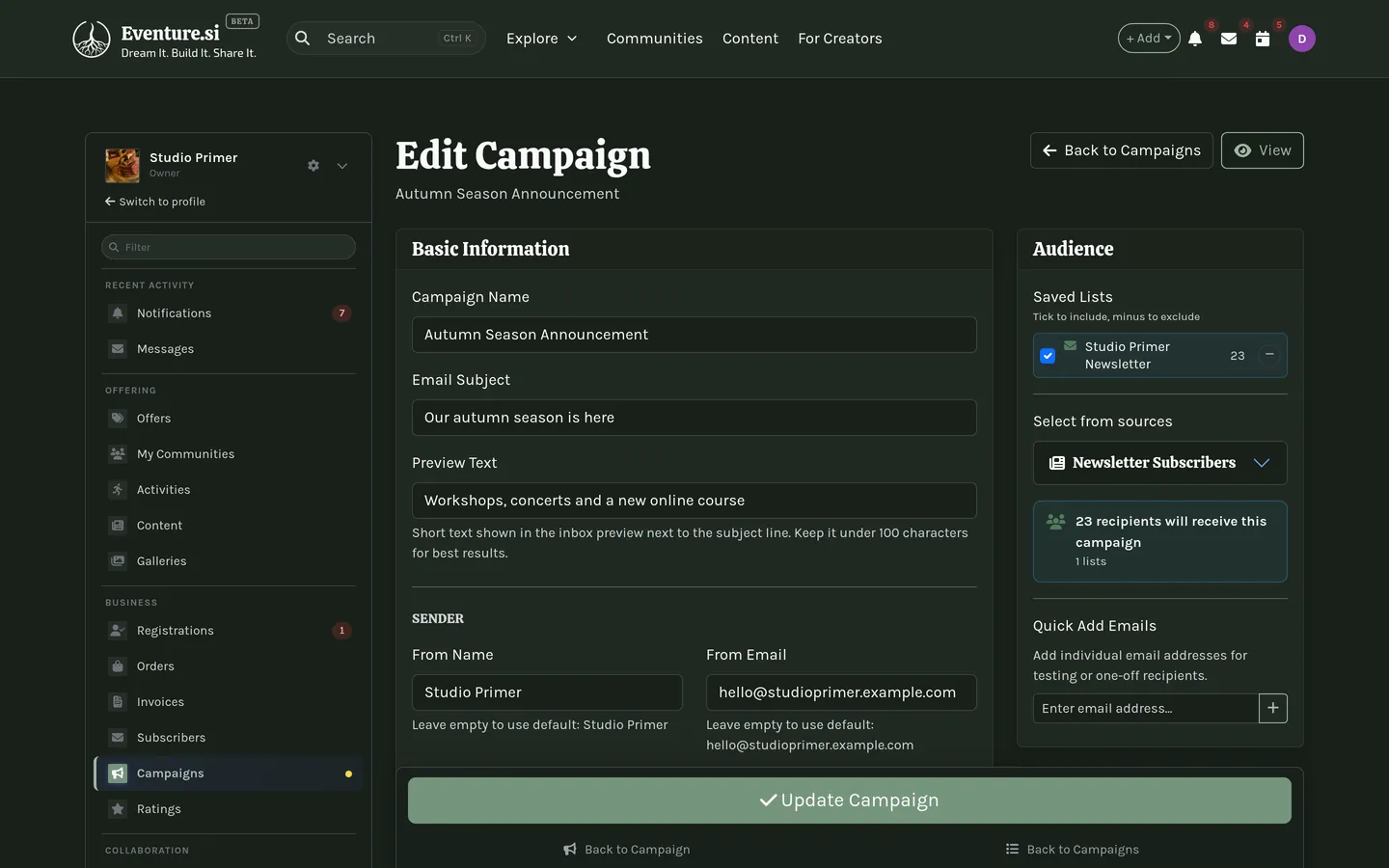1389x868 pixels.
Task: Click the Enter email address field
Action: pyautogui.click(x=1146, y=708)
